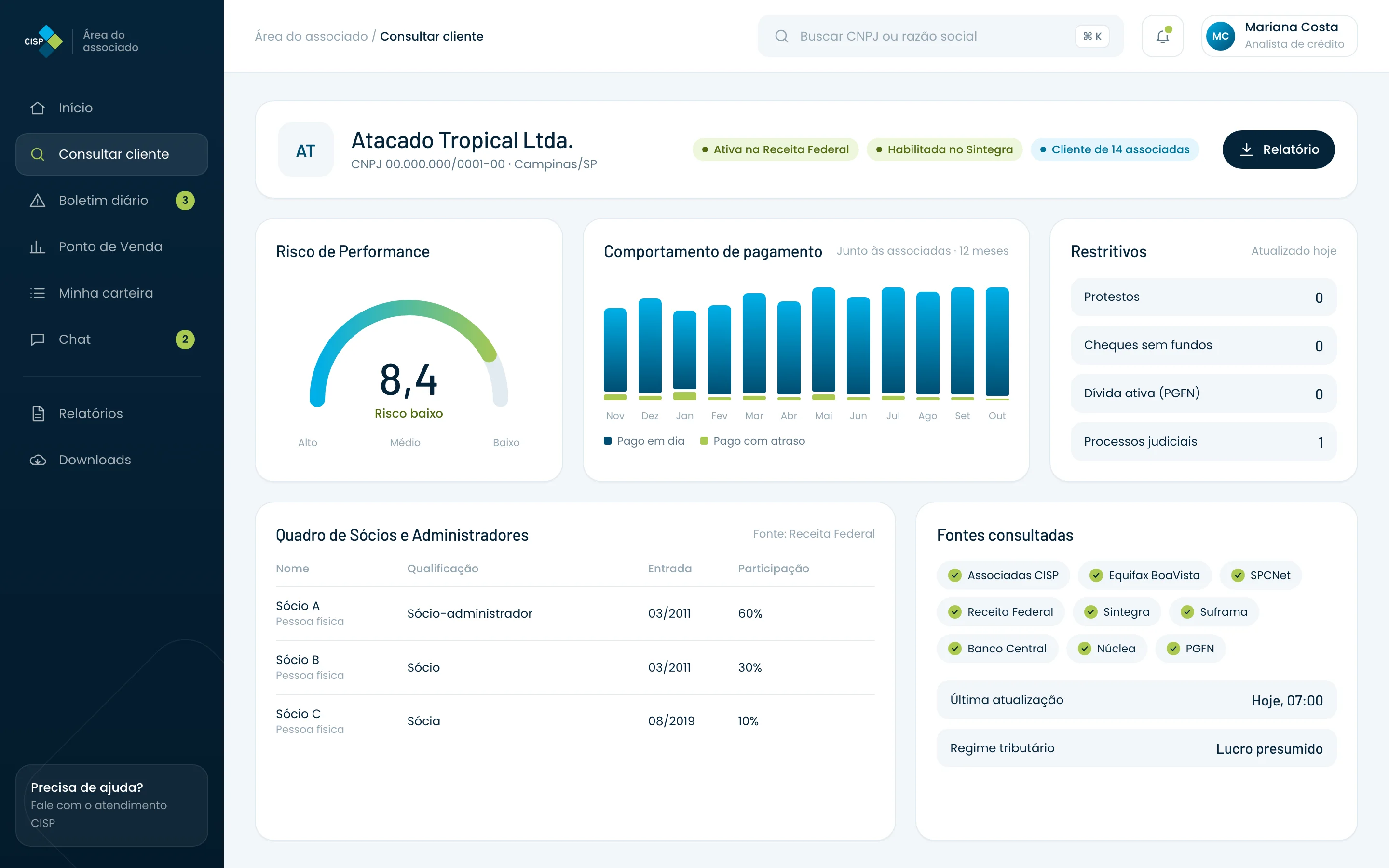The image size is (1389, 868).
Task: Click the Downloads cloud icon
Action: click(37, 460)
